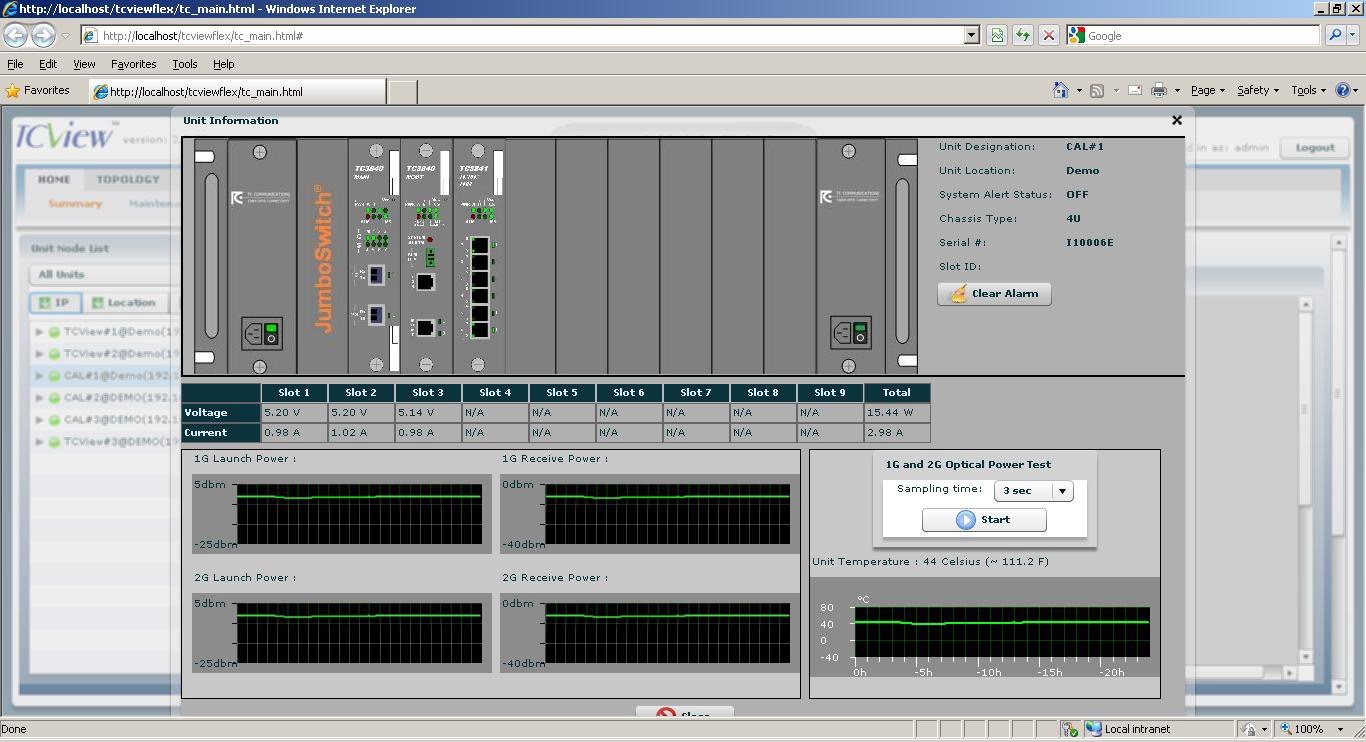1366x742 pixels.
Task: Switch to the HOME tab
Action: click(54, 180)
